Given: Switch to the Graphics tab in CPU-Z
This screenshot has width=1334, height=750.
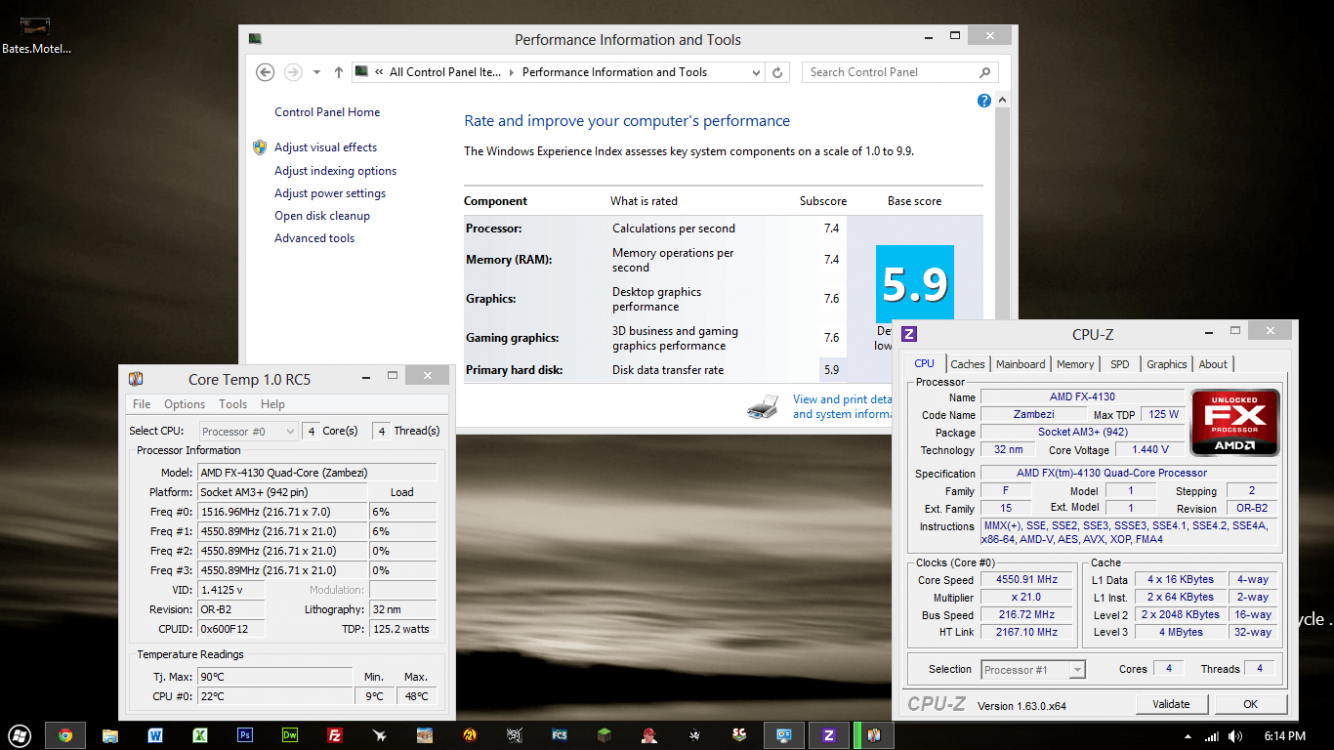Looking at the screenshot, I should click(x=1166, y=364).
